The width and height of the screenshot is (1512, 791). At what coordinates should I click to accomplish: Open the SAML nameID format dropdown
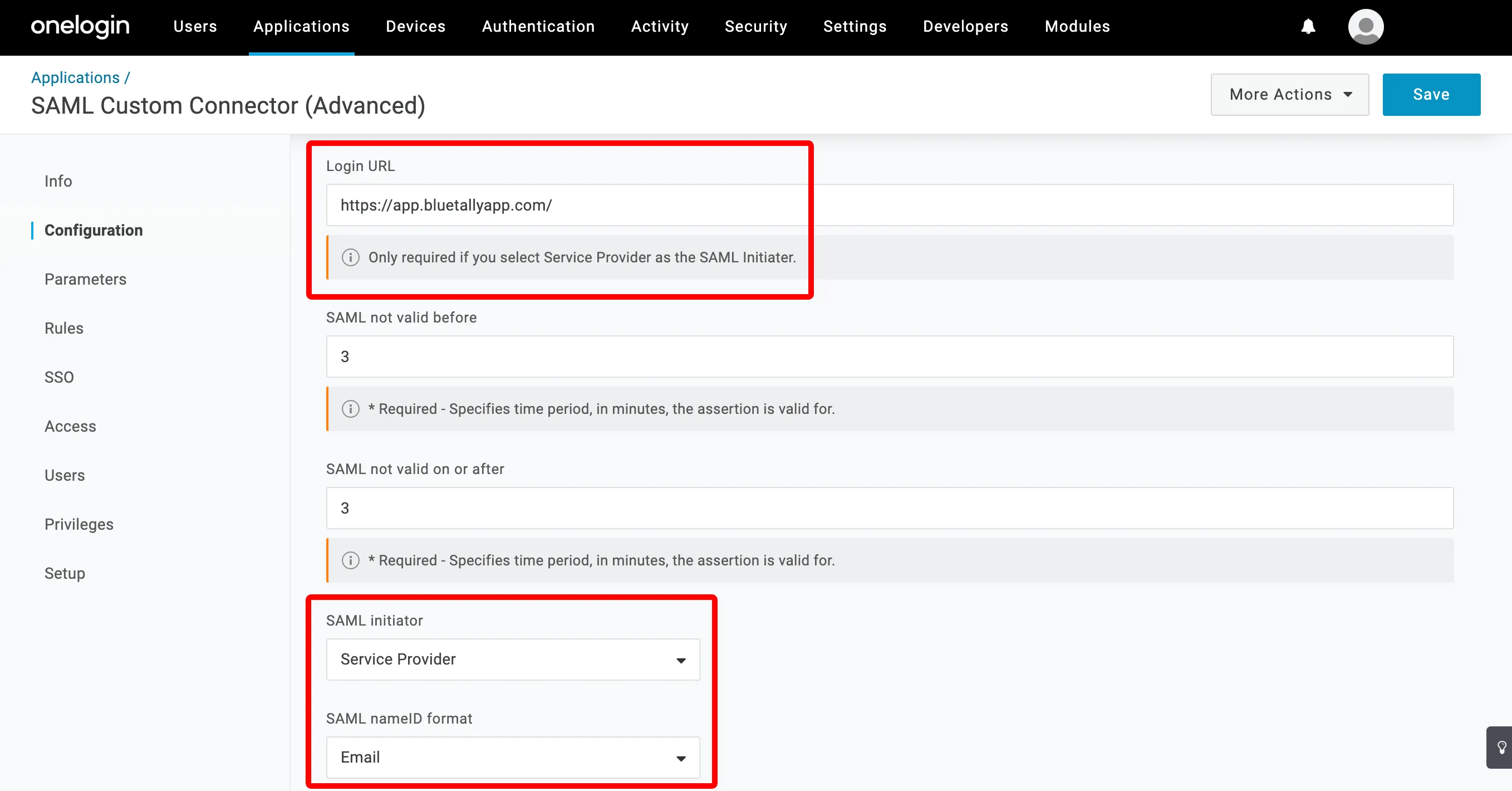[x=512, y=758]
